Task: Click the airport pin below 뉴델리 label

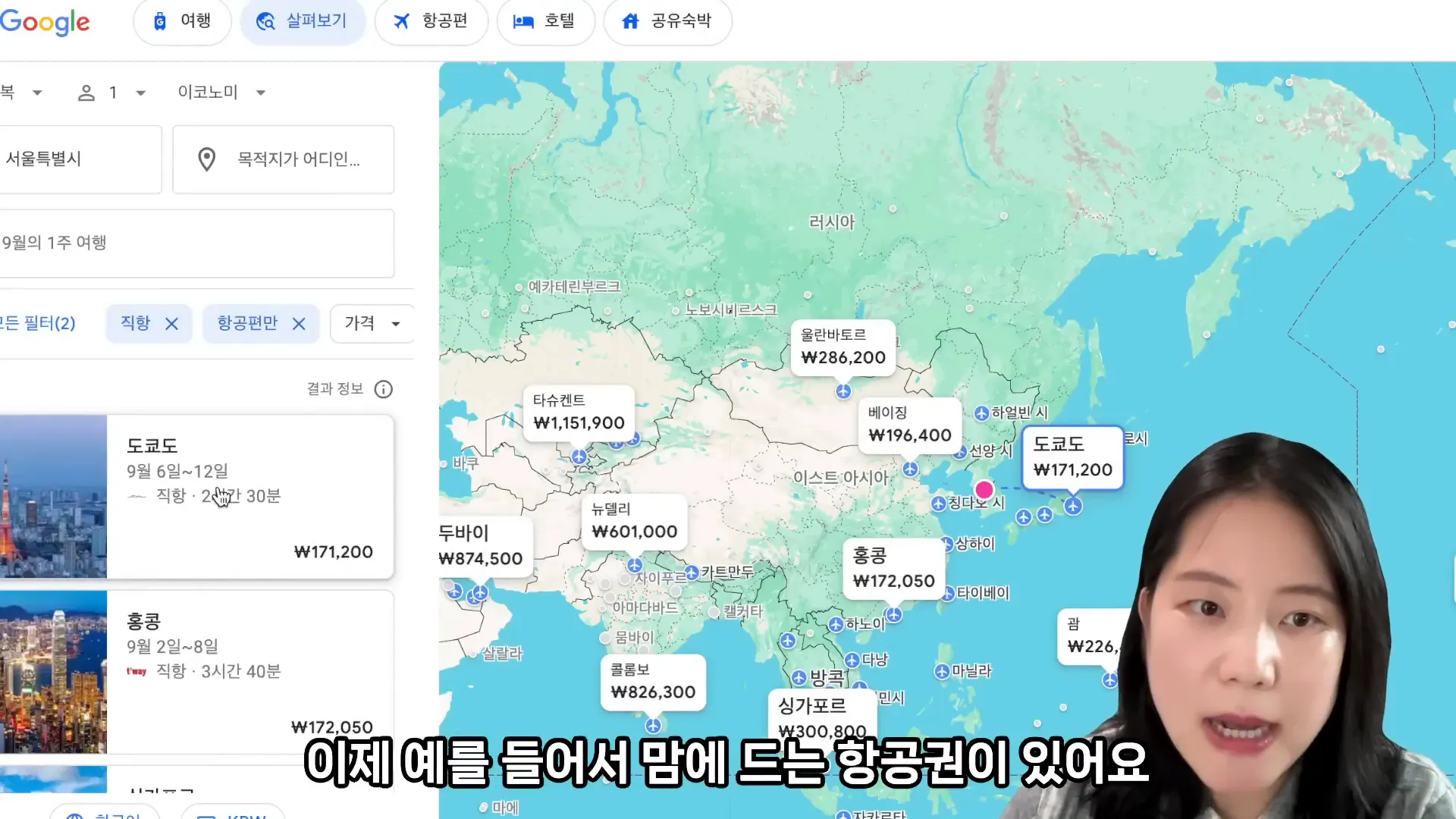Action: 635,566
